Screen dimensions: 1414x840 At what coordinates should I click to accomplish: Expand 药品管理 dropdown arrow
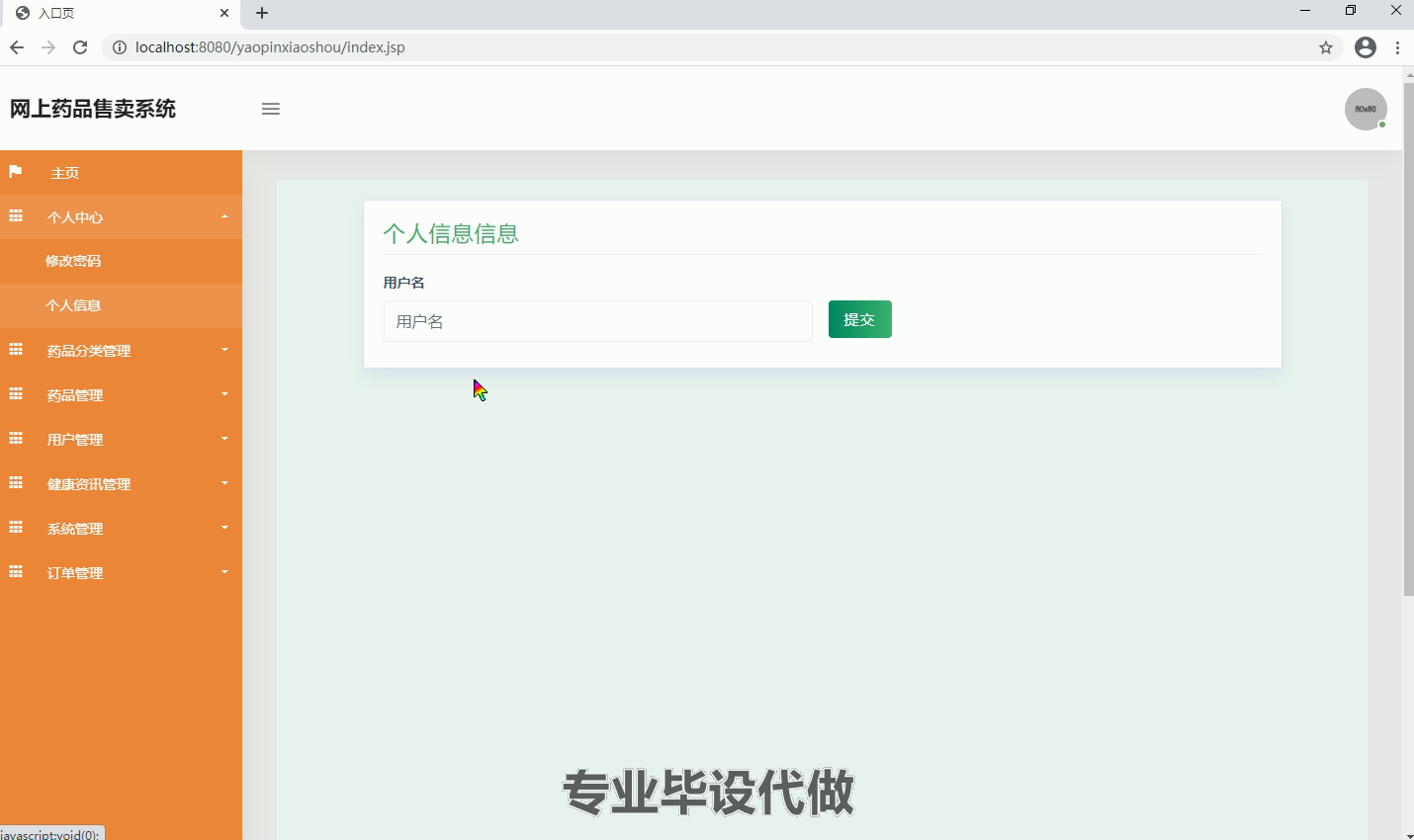(x=224, y=394)
